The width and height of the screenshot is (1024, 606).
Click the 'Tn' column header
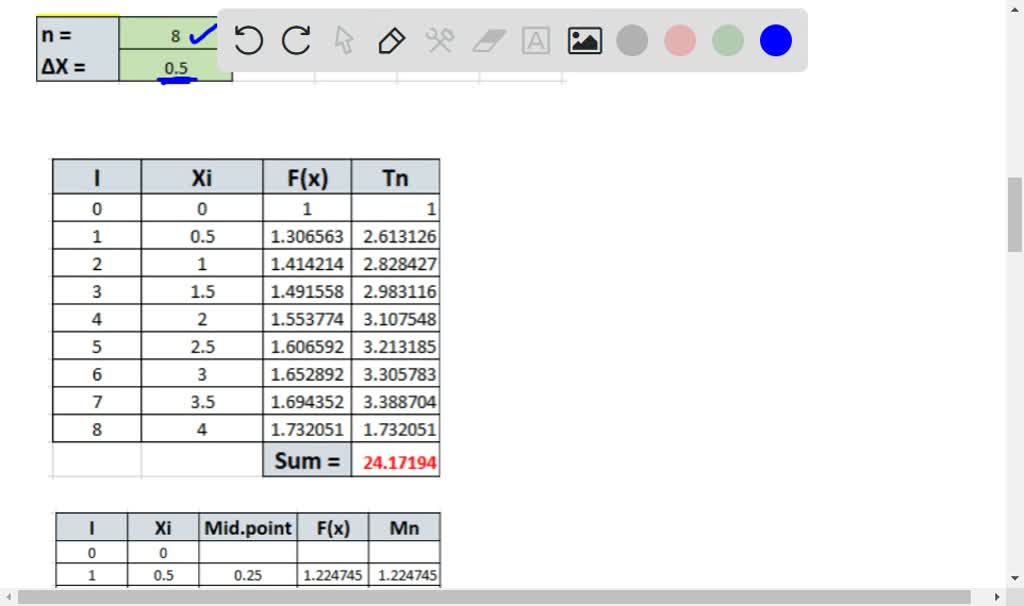tap(395, 177)
